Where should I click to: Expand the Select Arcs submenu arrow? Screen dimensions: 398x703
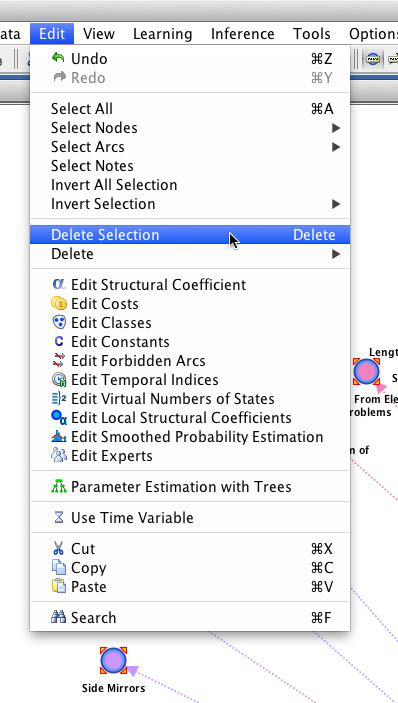pyautogui.click(x=336, y=147)
